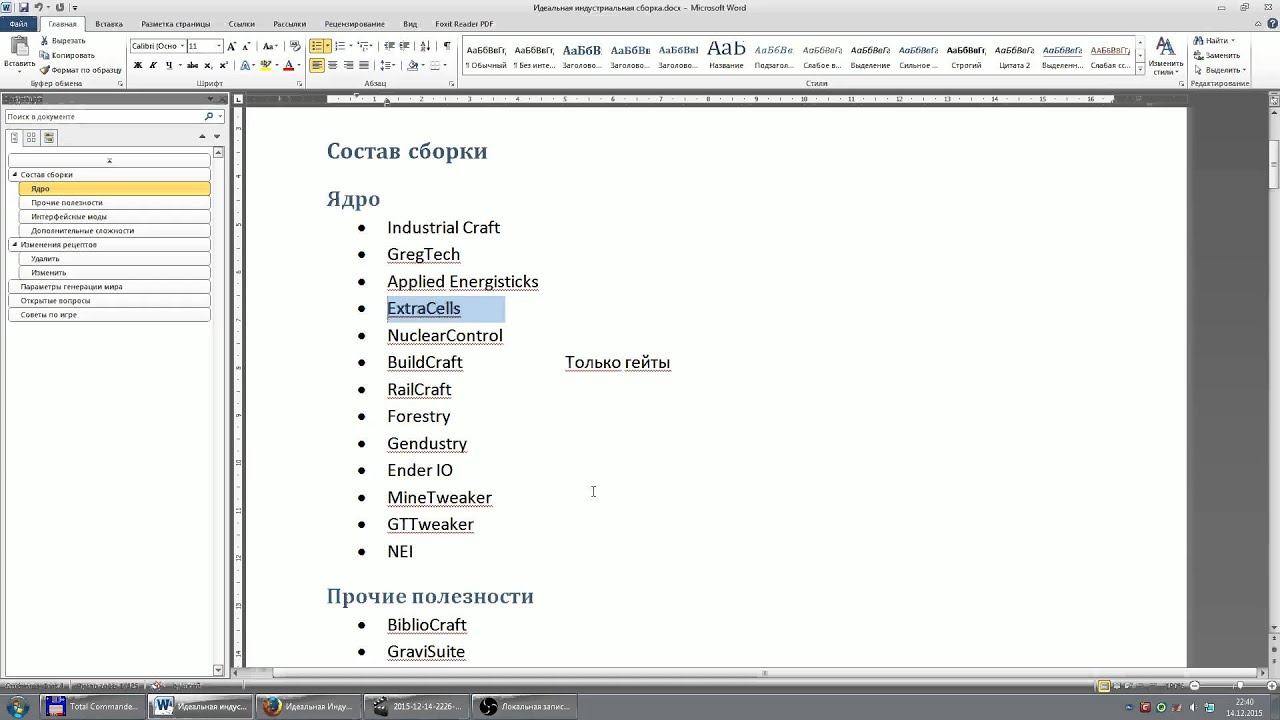This screenshot has height=720, width=1280.
Task: Click the Change Styles (Изменить стили) icon
Action: [x=1165, y=56]
